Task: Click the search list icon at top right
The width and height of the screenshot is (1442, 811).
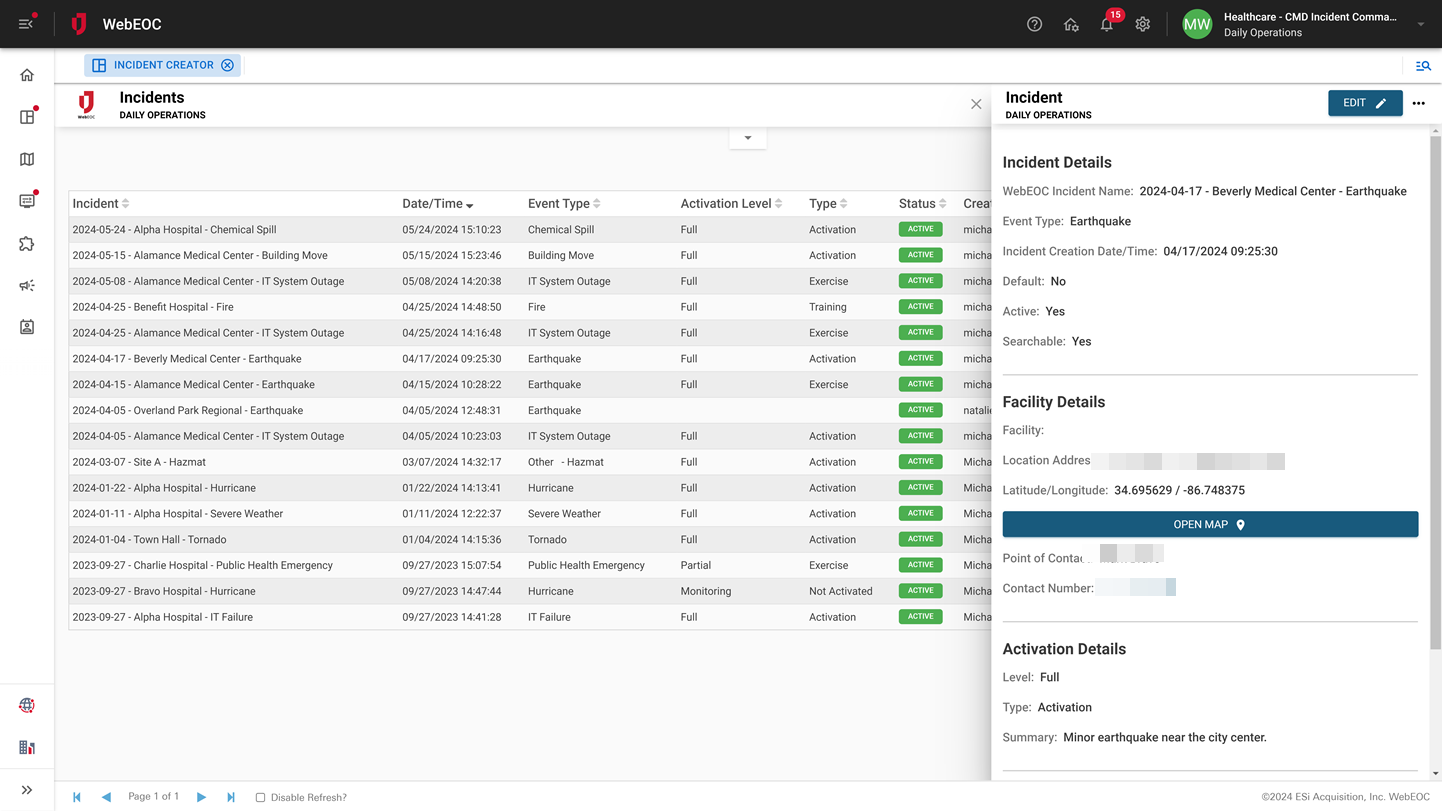Action: coord(1422,66)
